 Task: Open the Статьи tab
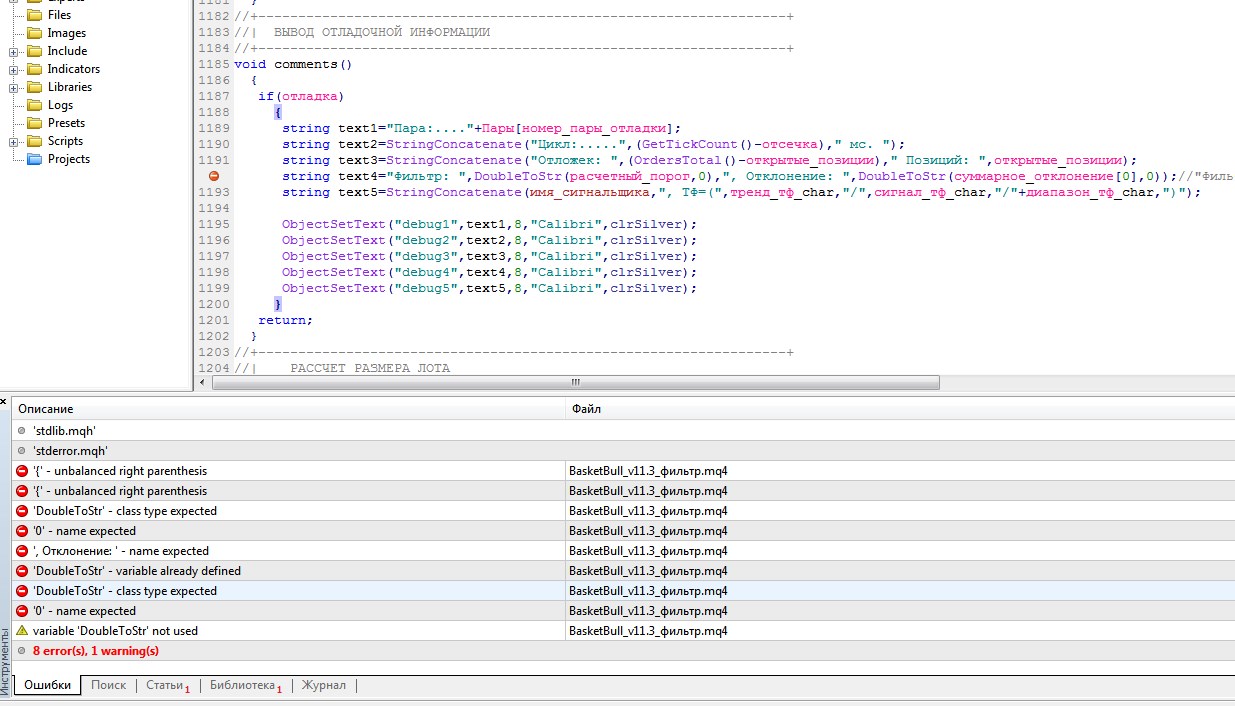tap(165, 685)
